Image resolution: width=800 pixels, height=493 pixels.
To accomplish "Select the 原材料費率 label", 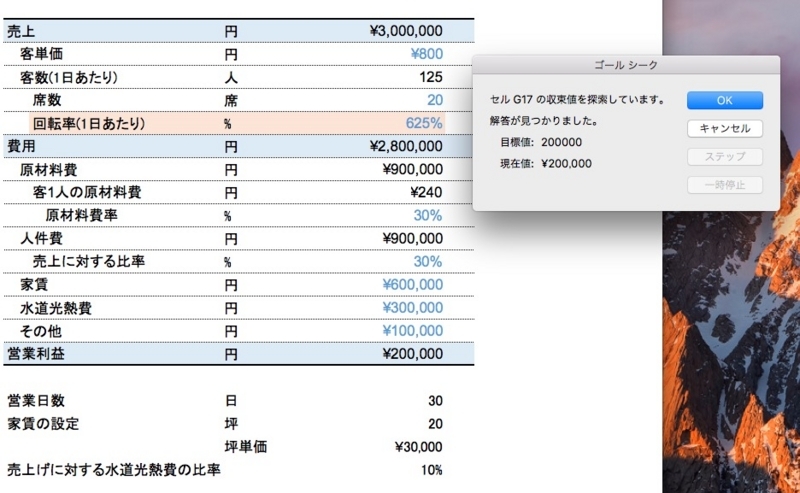I will coord(82,215).
